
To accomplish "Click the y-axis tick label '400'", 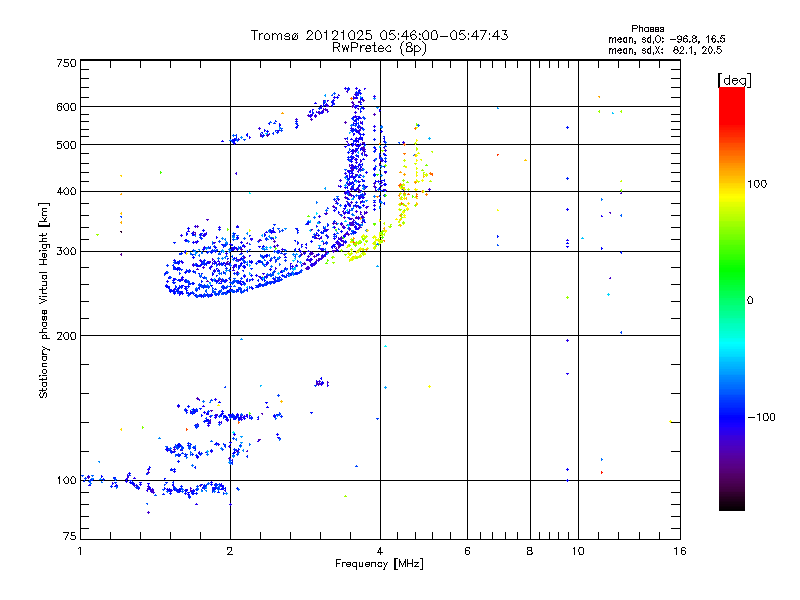I will (x=66, y=192).
